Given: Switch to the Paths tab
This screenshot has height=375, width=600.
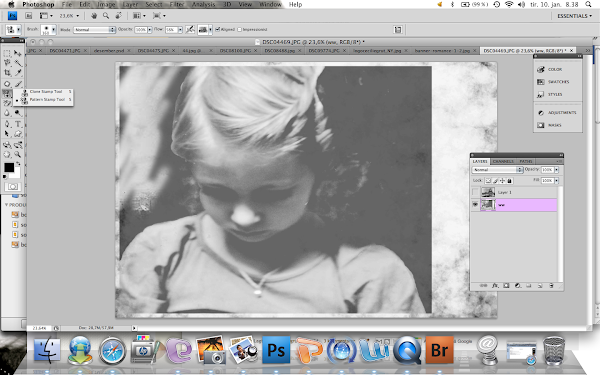Looking at the screenshot, I should [x=526, y=161].
